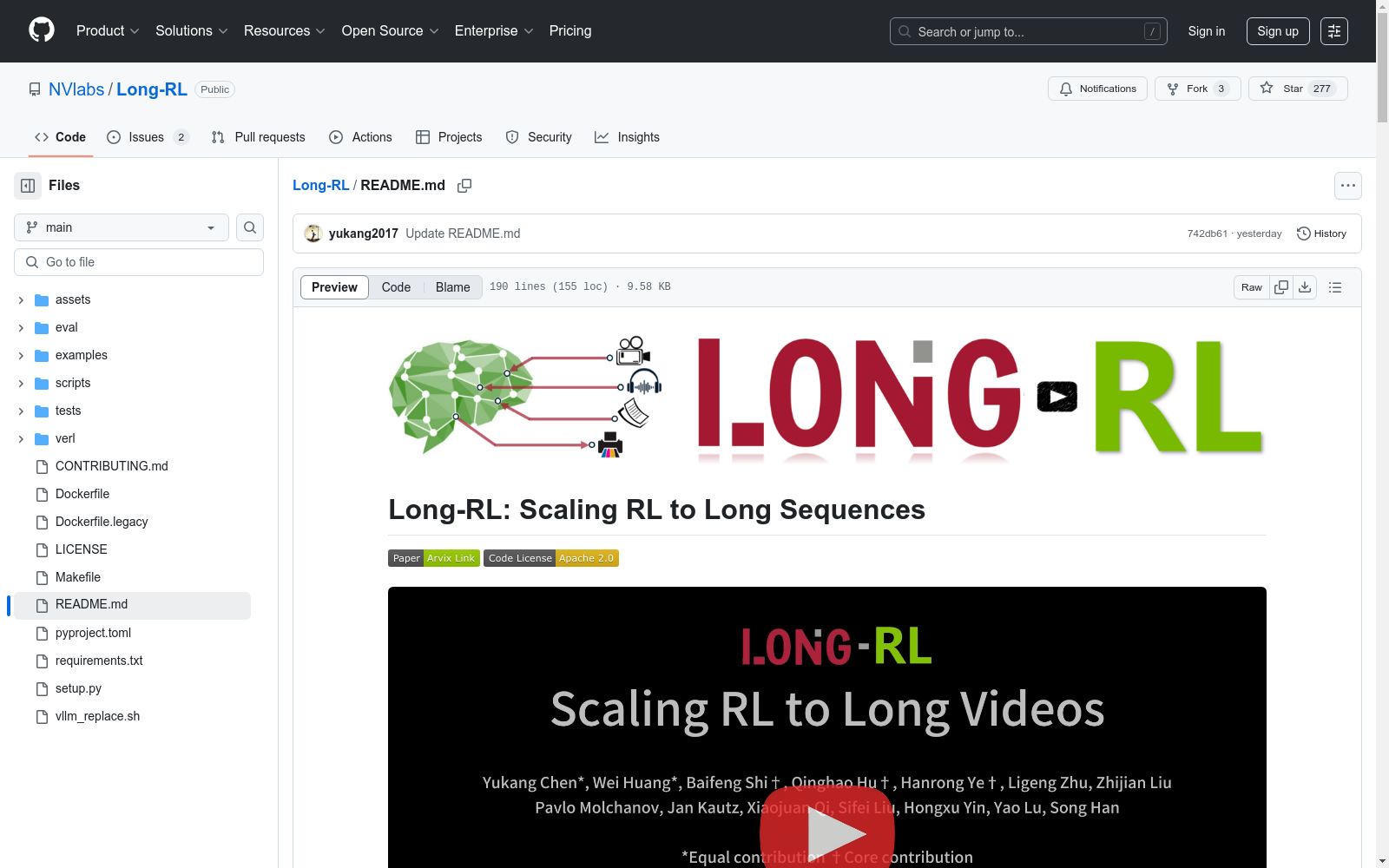Screen dimensions: 1389x868
Task: Download the raw README file
Action: pos(1305,286)
